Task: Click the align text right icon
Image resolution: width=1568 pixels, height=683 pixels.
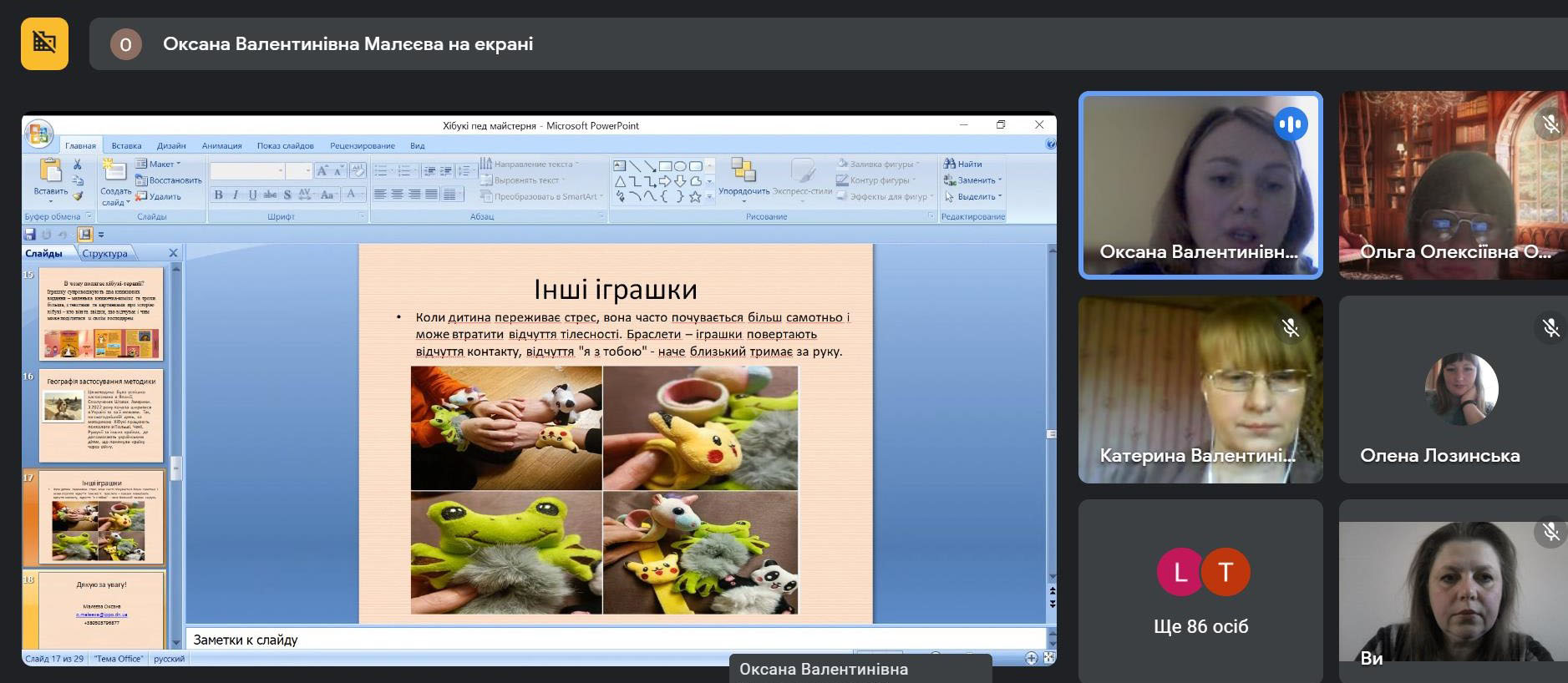Action: coord(414,195)
